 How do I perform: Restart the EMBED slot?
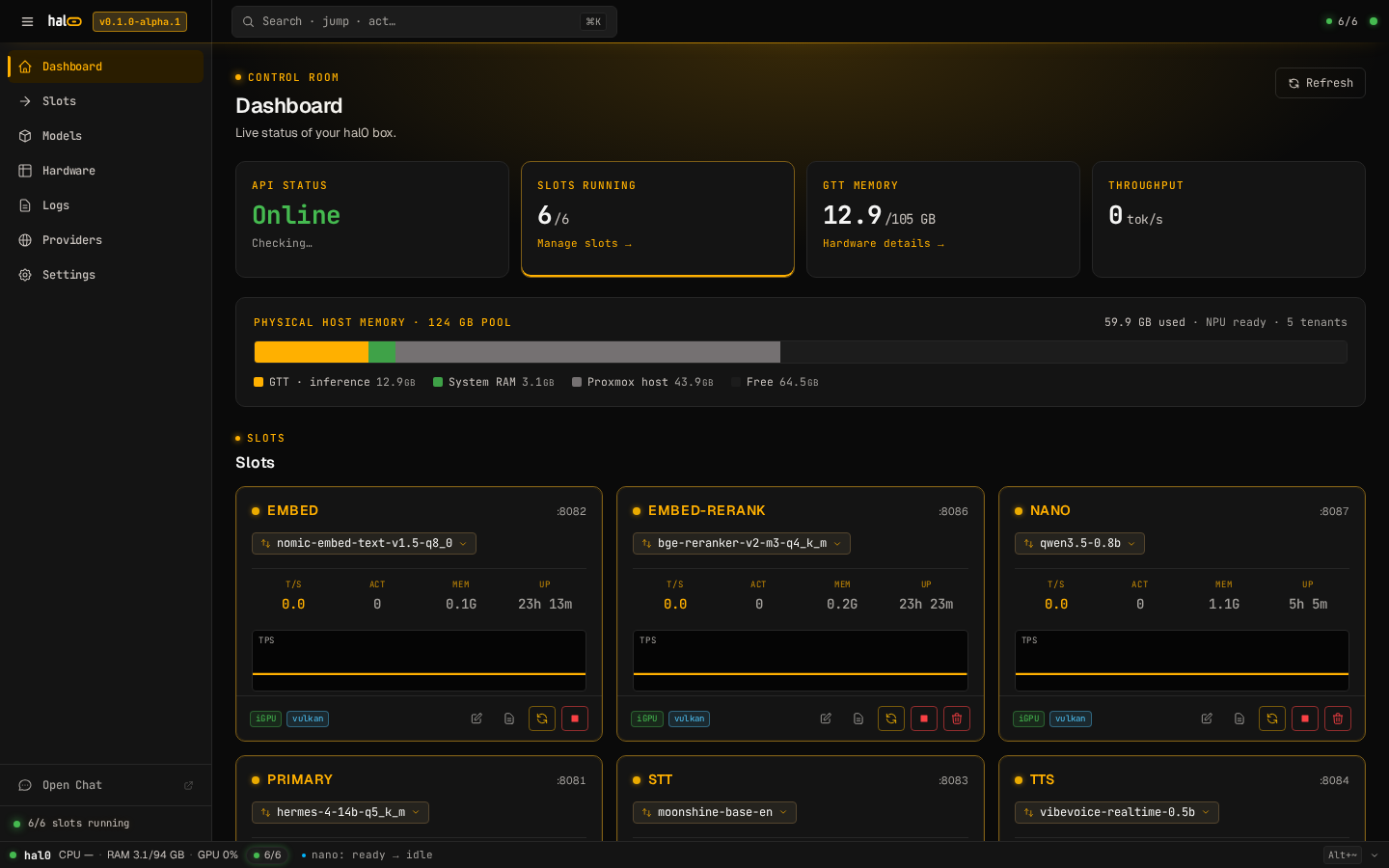point(542,719)
